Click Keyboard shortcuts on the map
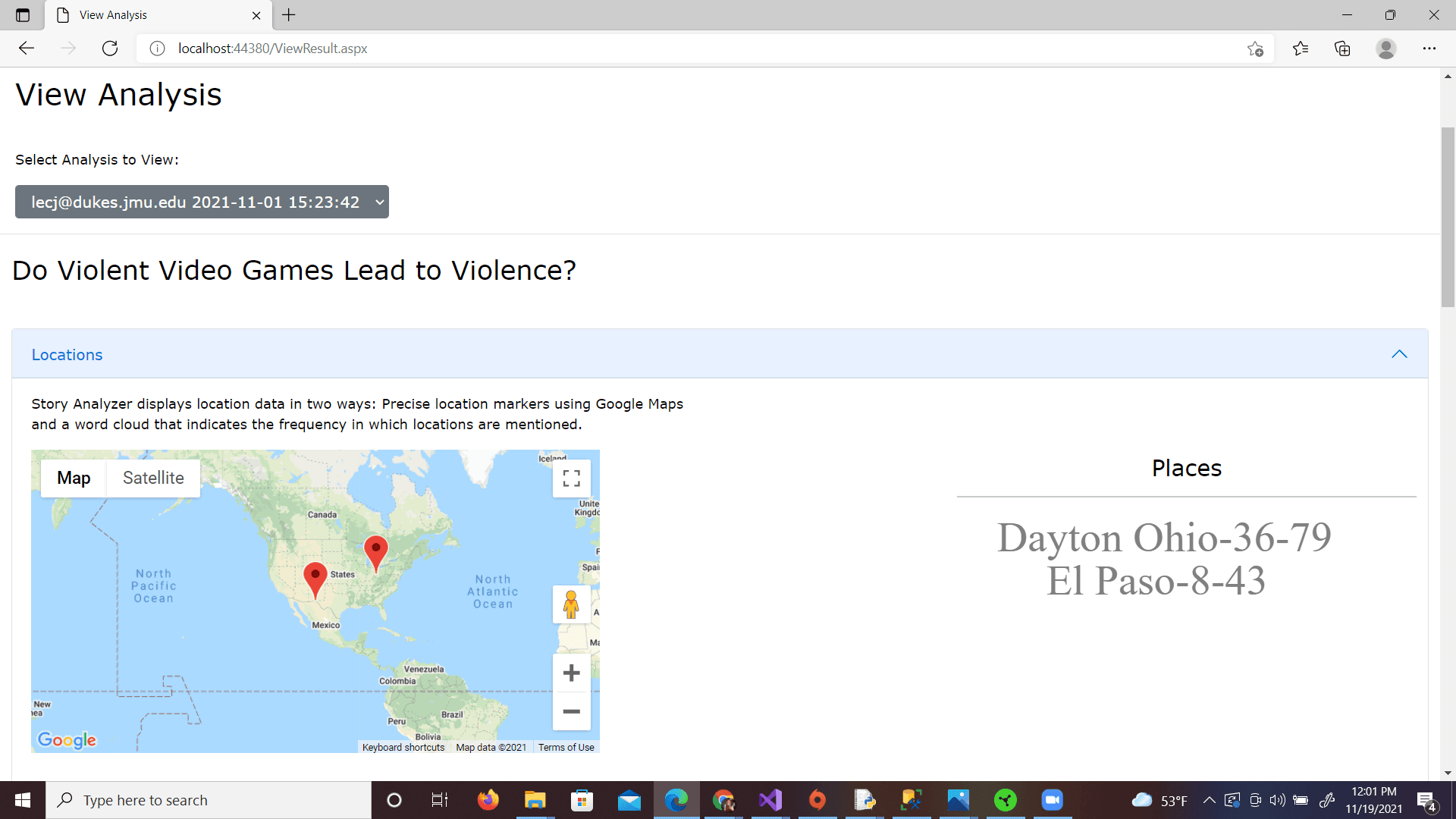This screenshot has height=819, width=1456. (403, 748)
